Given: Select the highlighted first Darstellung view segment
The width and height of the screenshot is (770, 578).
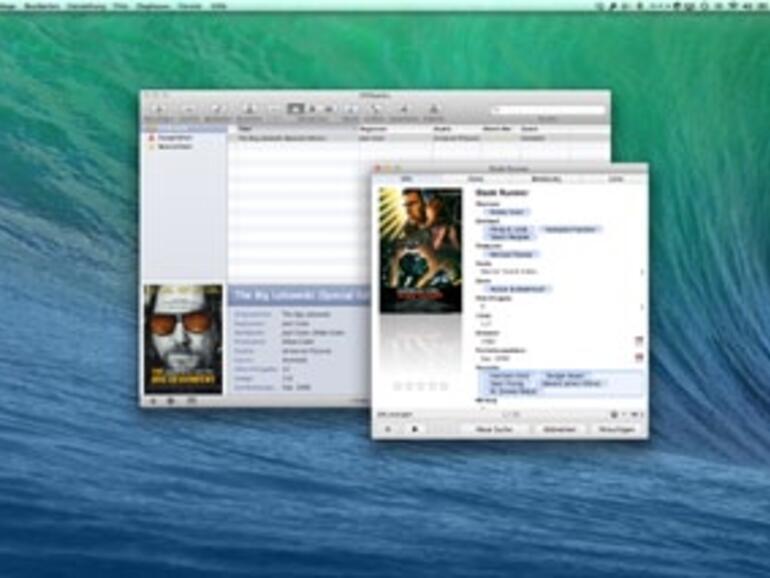Looking at the screenshot, I should pyautogui.click(x=295, y=109).
